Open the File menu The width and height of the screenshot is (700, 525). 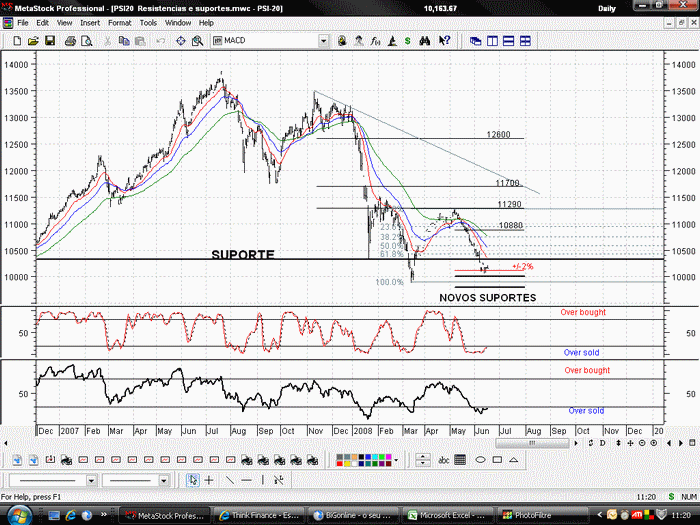coord(23,23)
